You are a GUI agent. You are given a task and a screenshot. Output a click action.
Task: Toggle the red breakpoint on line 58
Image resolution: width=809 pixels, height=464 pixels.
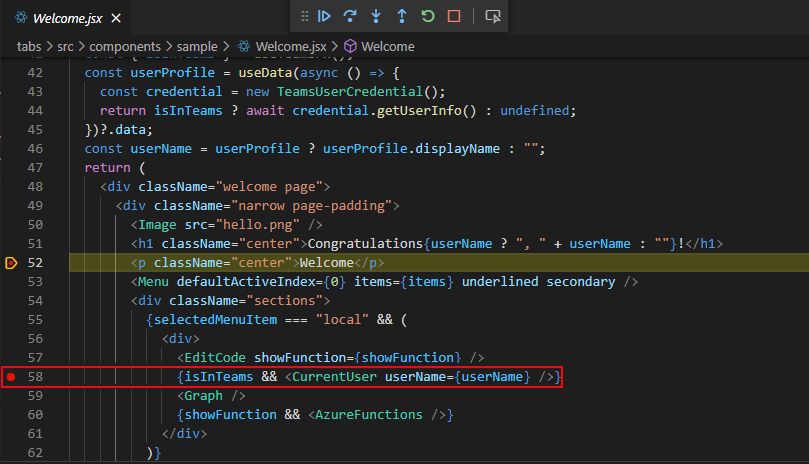[x=11, y=377]
